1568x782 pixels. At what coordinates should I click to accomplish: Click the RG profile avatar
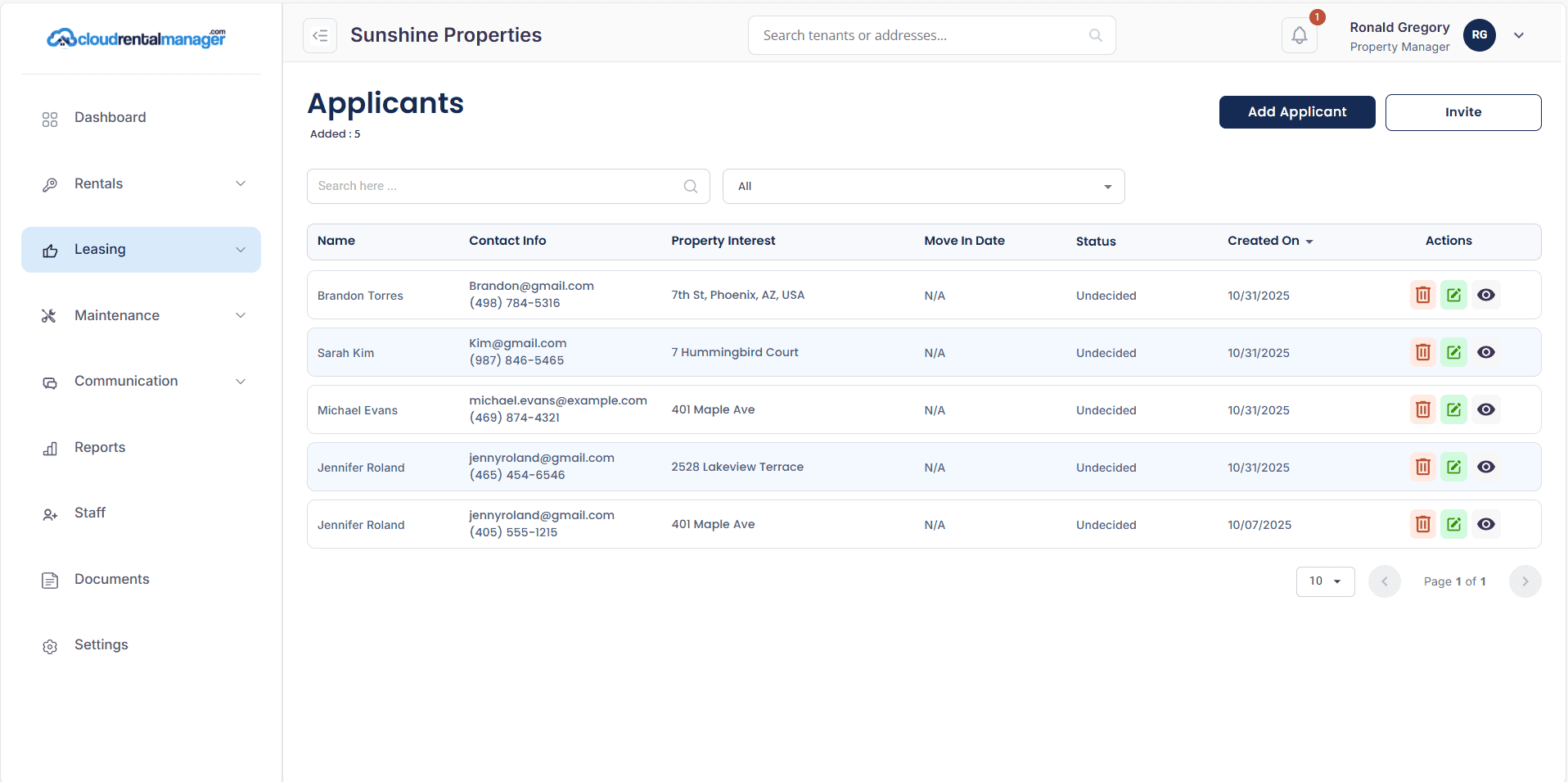[x=1479, y=35]
